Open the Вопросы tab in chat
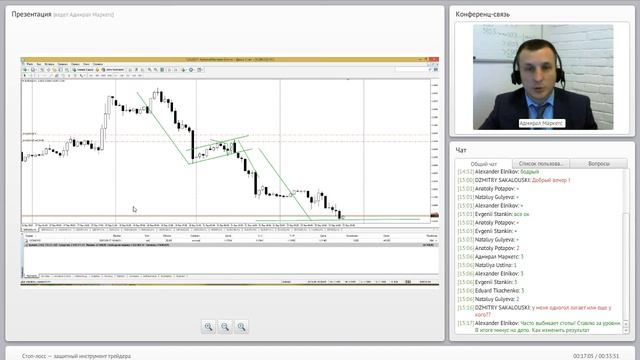The height and width of the screenshot is (360, 640). [598, 163]
